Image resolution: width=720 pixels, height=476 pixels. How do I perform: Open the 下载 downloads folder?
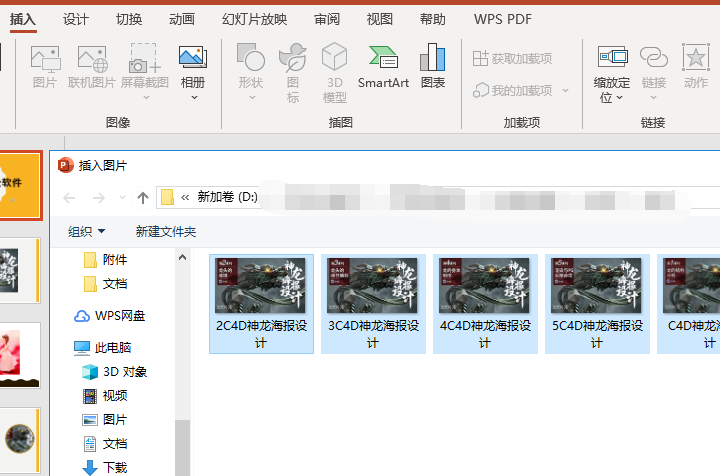(x=114, y=467)
